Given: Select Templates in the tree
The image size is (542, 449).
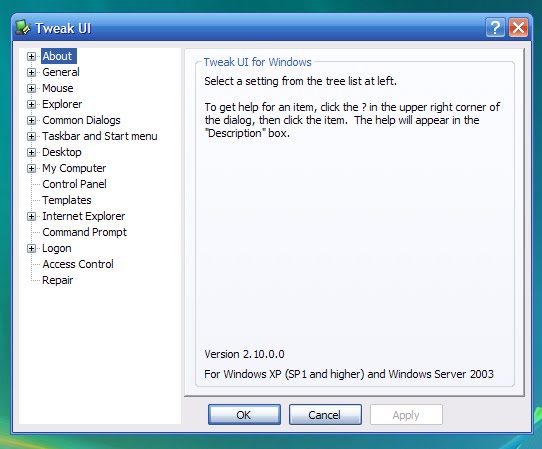Looking at the screenshot, I should (x=67, y=200).
